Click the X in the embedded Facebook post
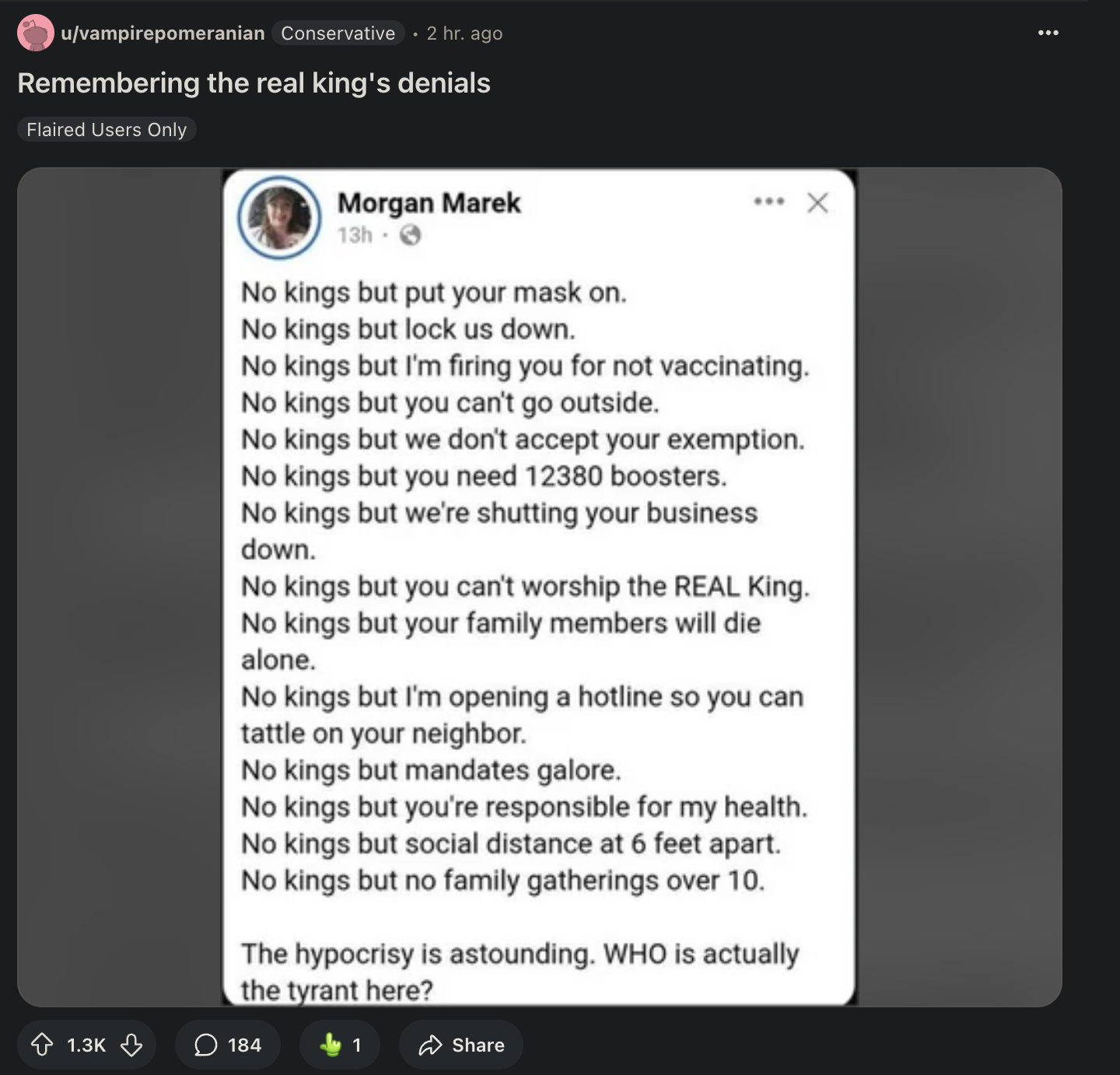The height and width of the screenshot is (1075, 1120). click(817, 203)
